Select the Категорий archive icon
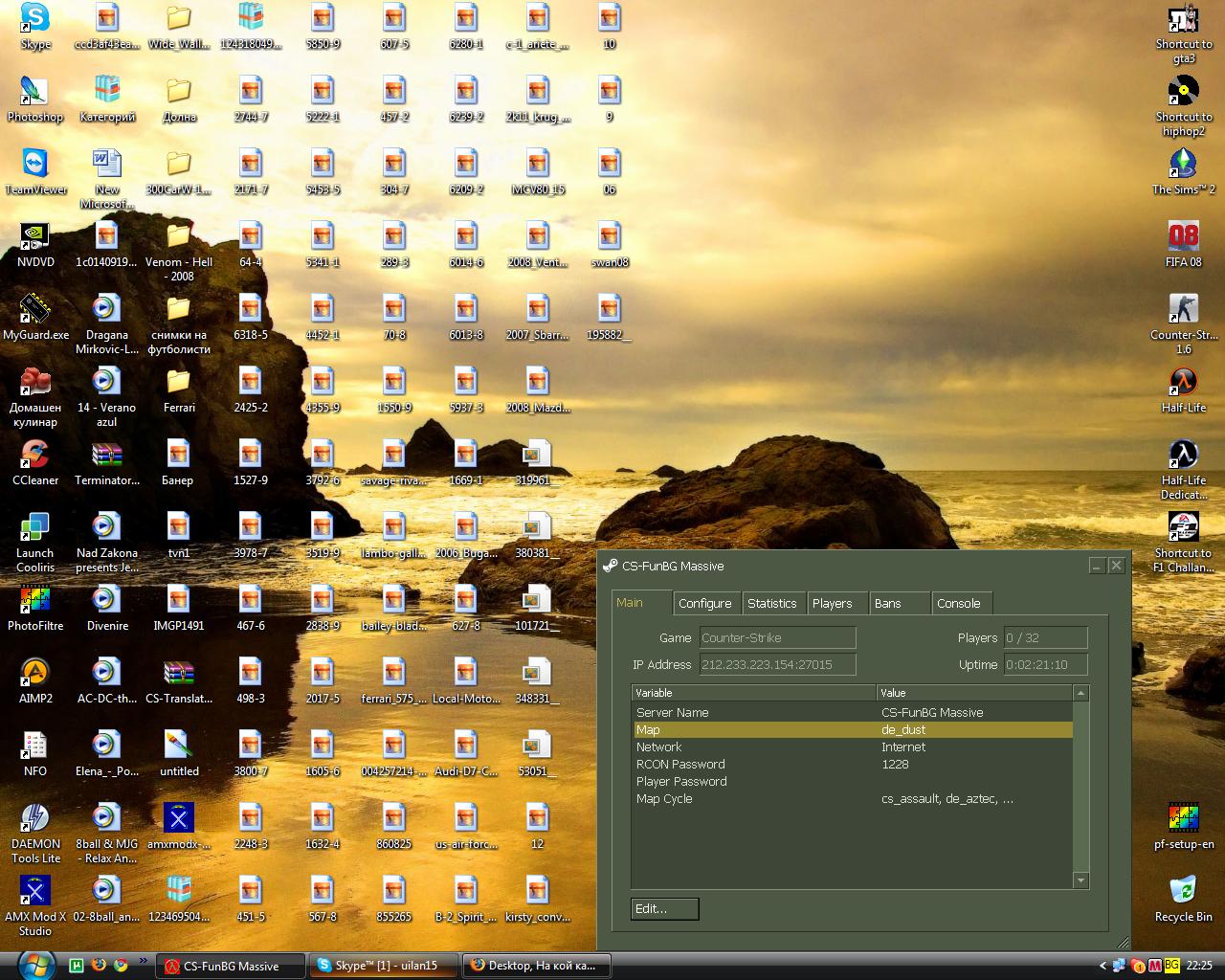 click(107, 99)
